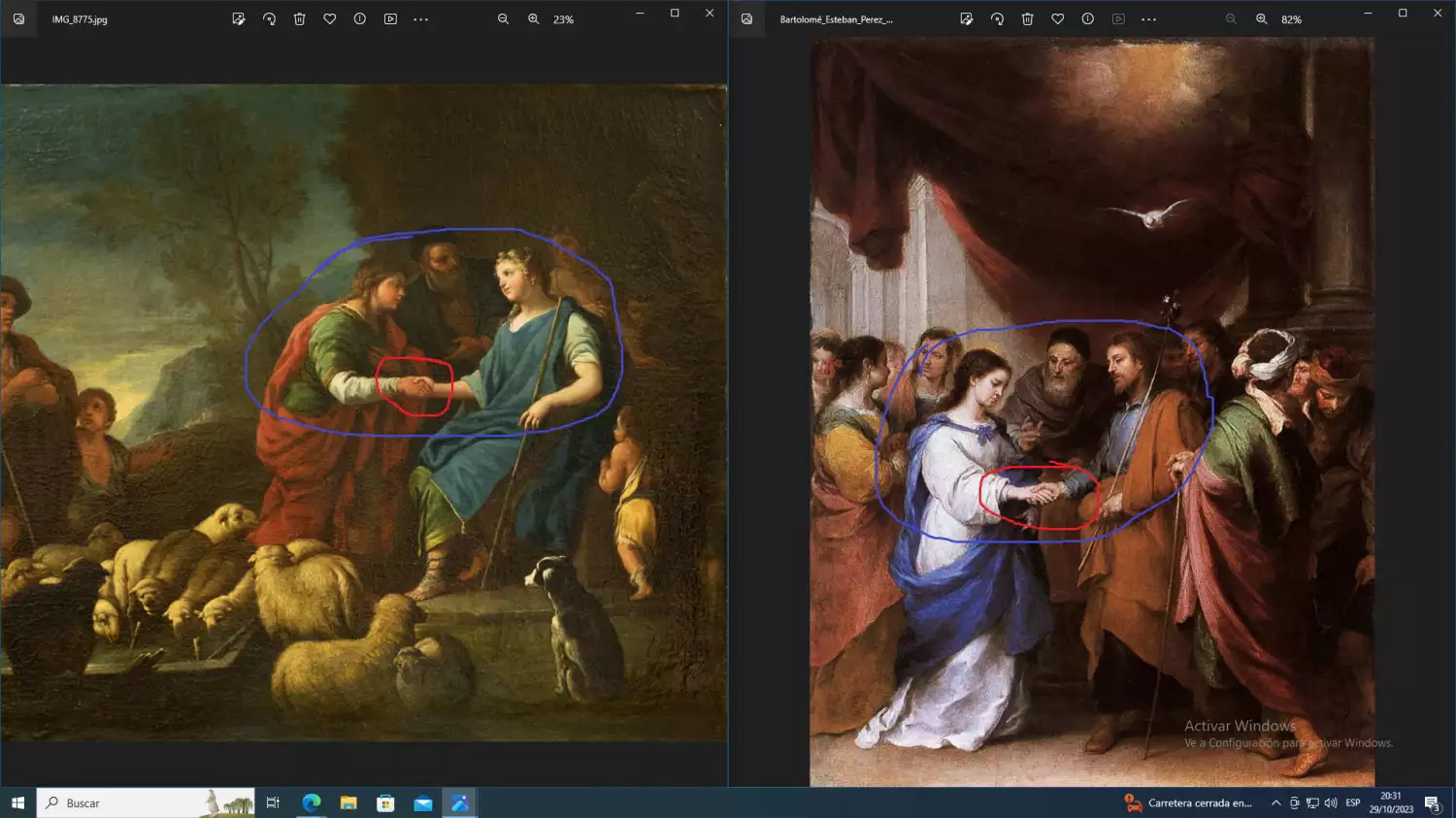Screen dimensions: 1456x818
Task: Open the Carretera cerrada news widget
Action: pyautogui.click(x=1188, y=802)
